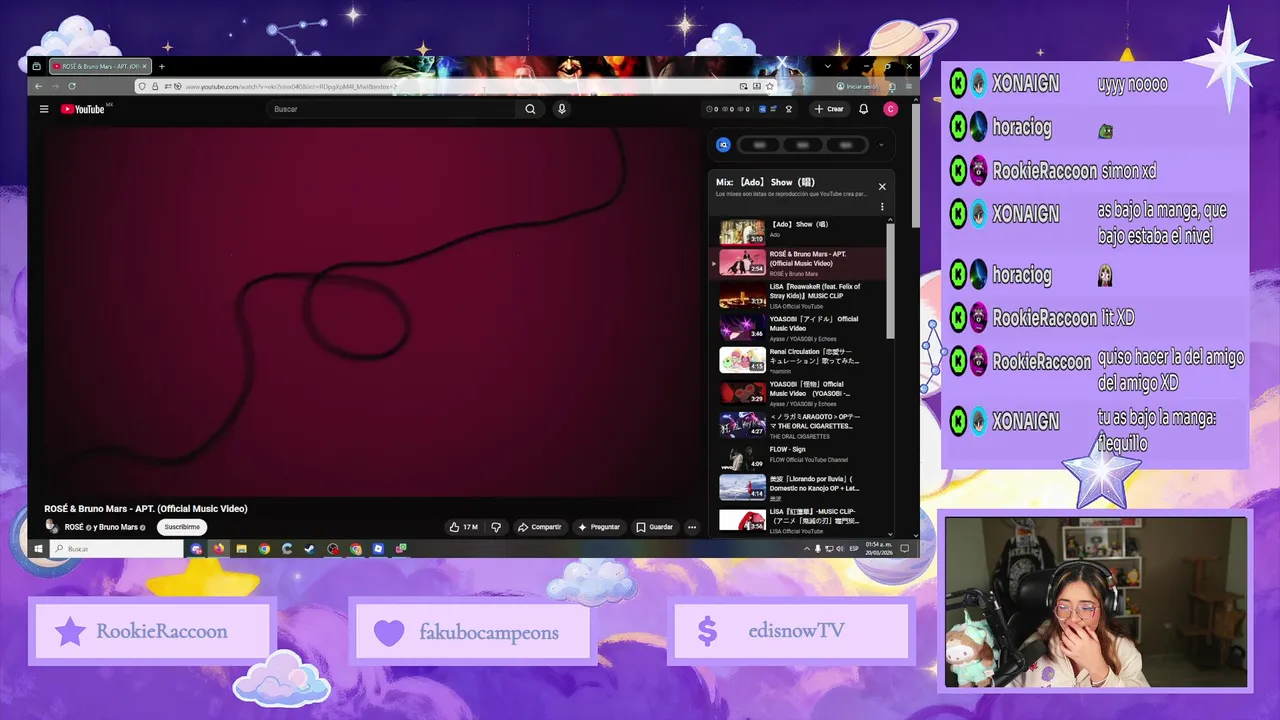
Task: Open the Mix playlist three-dot options
Action: click(x=882, y=207)
